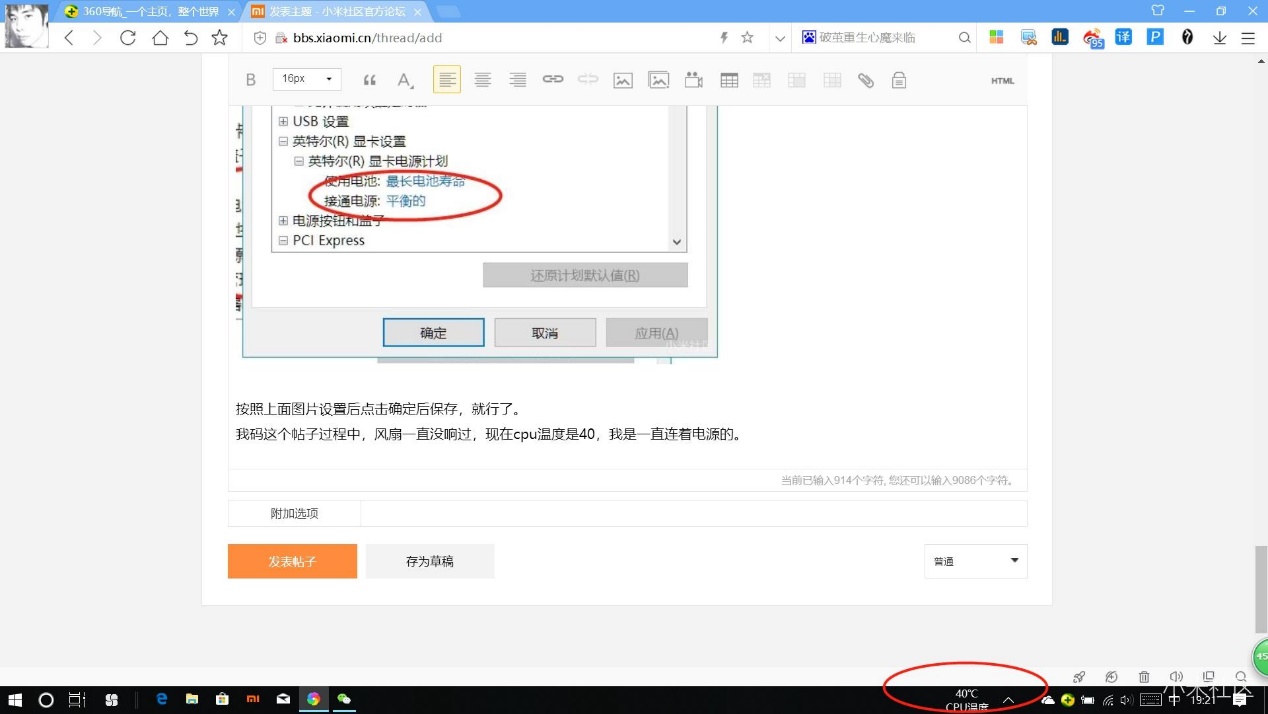Screen dimensions: 1268x714
Task: Open the multi-image upload icon
Action: click(x=658, y=80)
